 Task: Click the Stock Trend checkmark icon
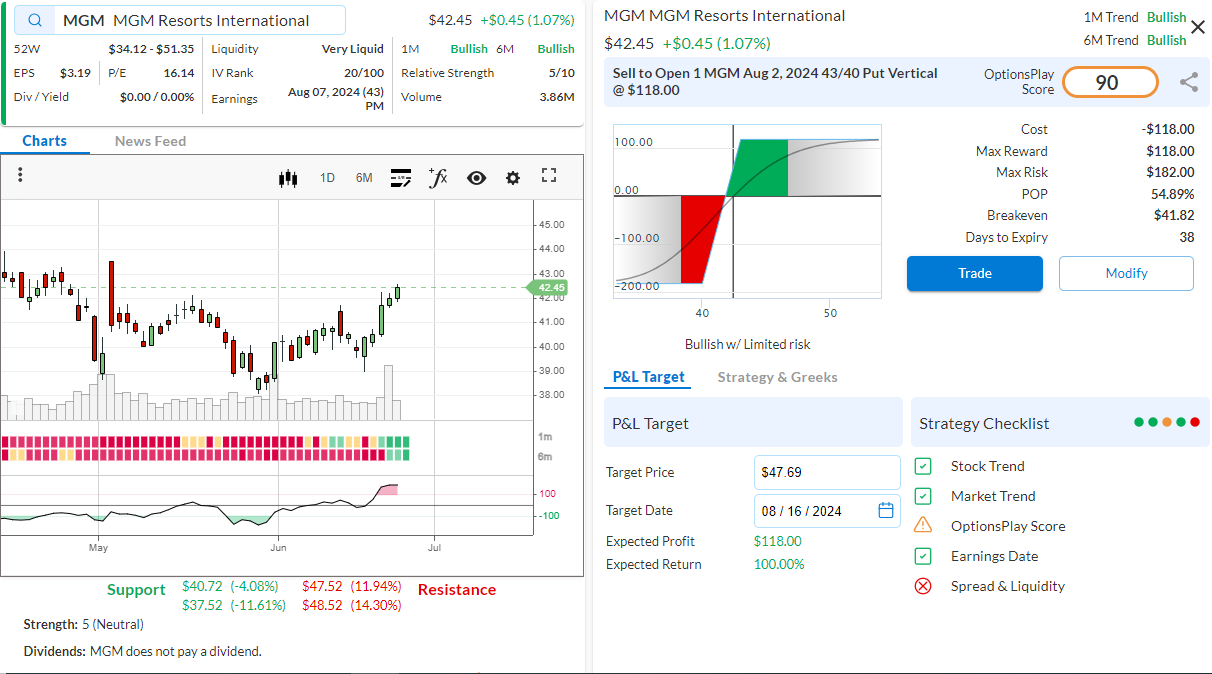tap(923, 466)
